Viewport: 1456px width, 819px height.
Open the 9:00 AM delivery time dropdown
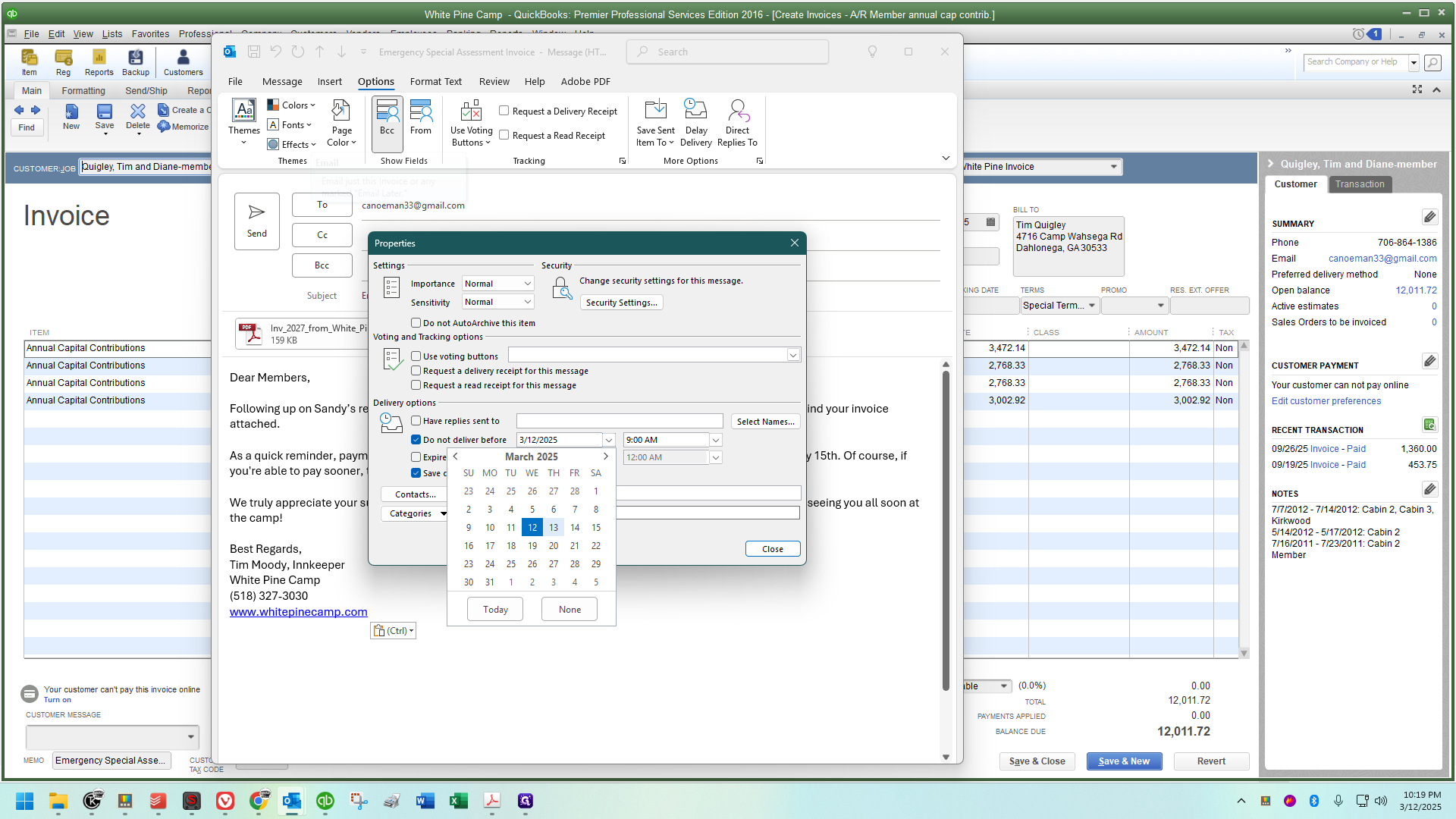coord(715,440)
